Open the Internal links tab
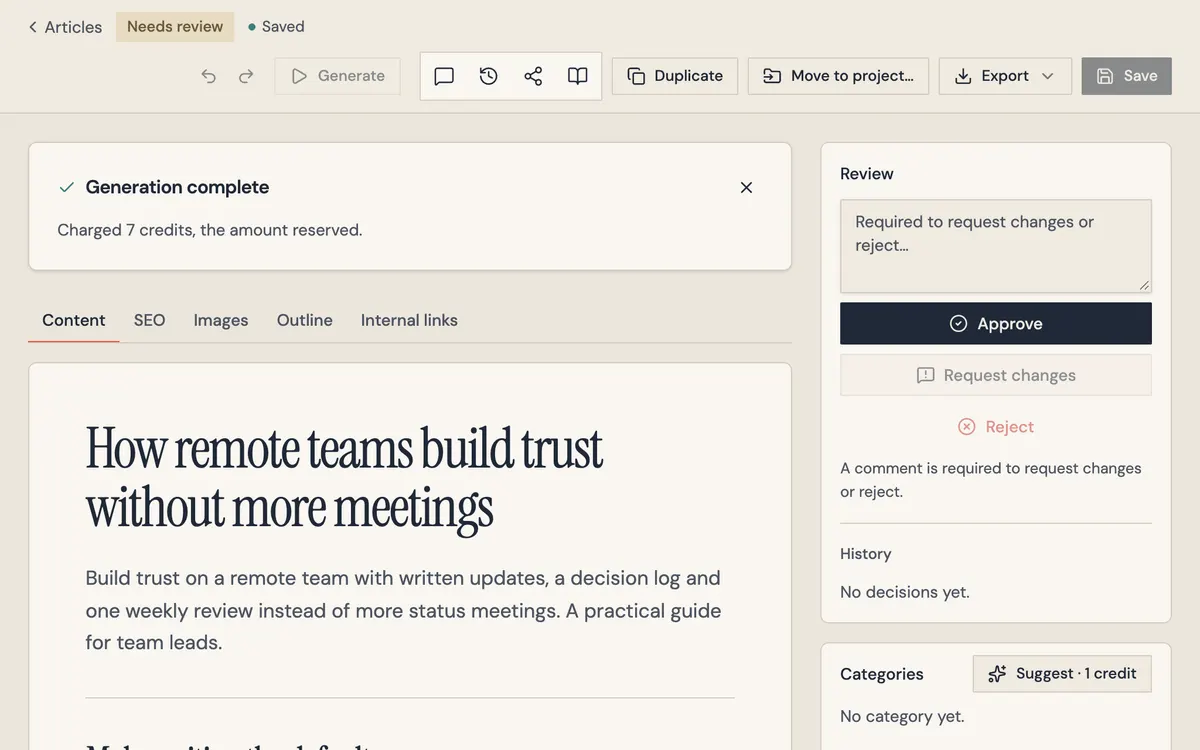Image resolution: width=1200 pixels, height=750 pixels. point(409,321)
